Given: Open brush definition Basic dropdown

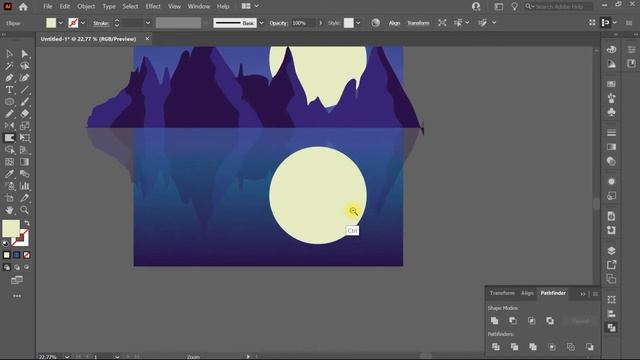Looking at the screenshot, I should pos(261,23).
